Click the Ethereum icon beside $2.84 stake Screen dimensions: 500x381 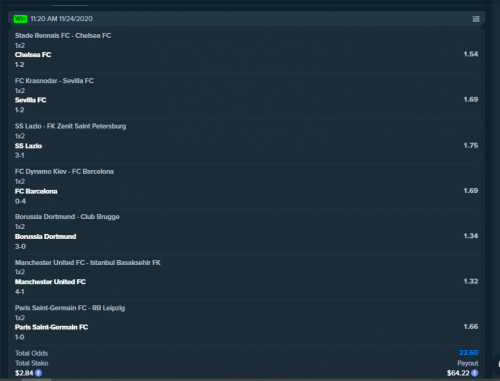[x=38, y=373]
